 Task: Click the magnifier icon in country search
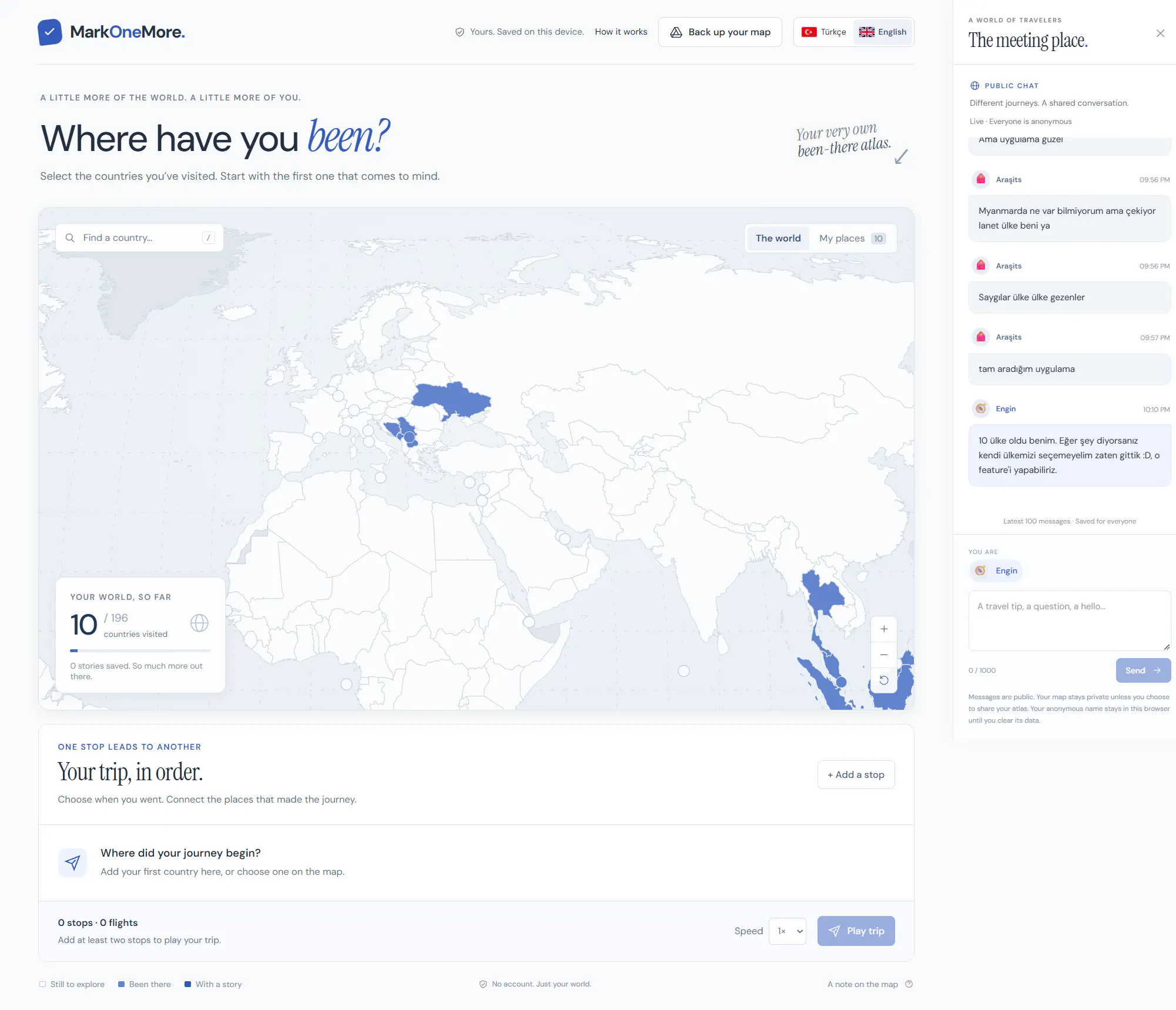(x=70, y=238)
